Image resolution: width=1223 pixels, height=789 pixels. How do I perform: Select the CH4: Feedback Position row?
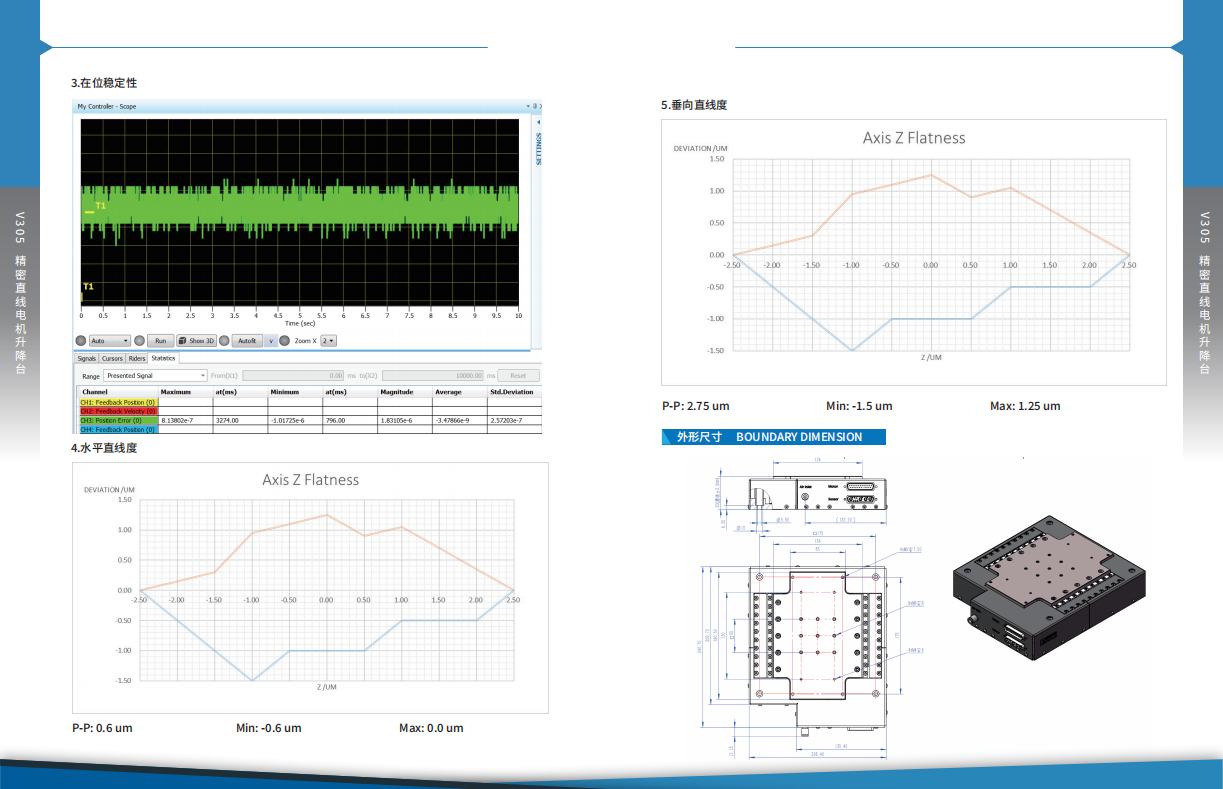(118, 429)
